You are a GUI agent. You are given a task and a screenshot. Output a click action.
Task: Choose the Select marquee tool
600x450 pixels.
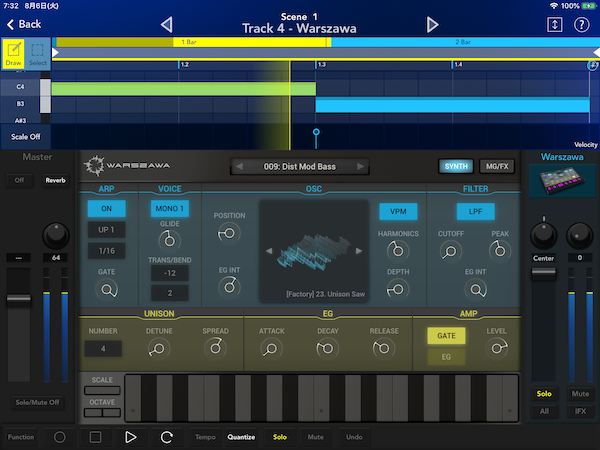coord(38,53)
